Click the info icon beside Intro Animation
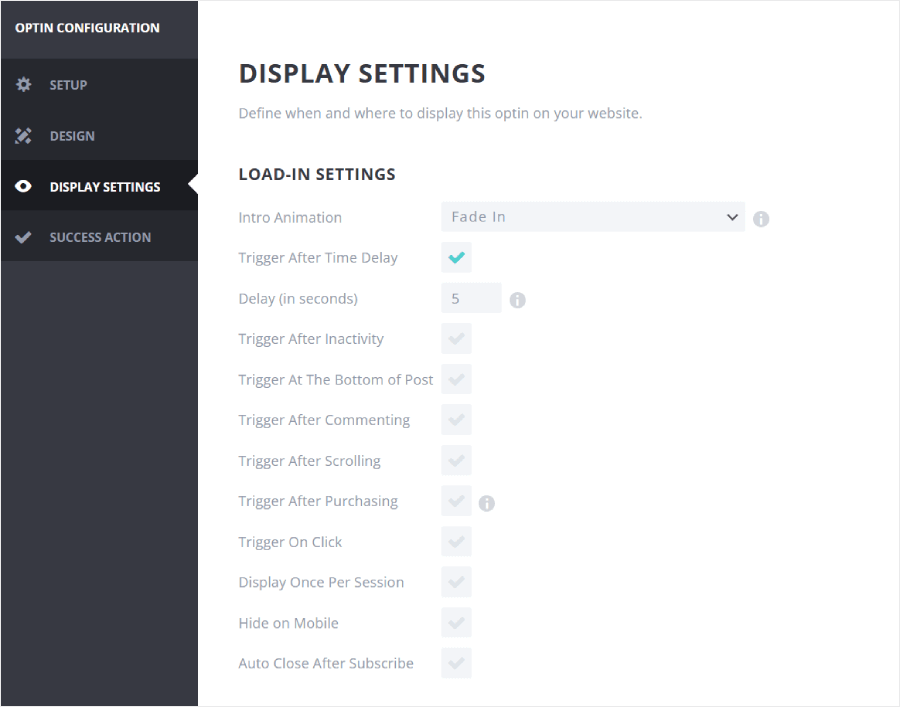This screenshot has height=707, width=900. pyautogui.click(x=760, y=218)
